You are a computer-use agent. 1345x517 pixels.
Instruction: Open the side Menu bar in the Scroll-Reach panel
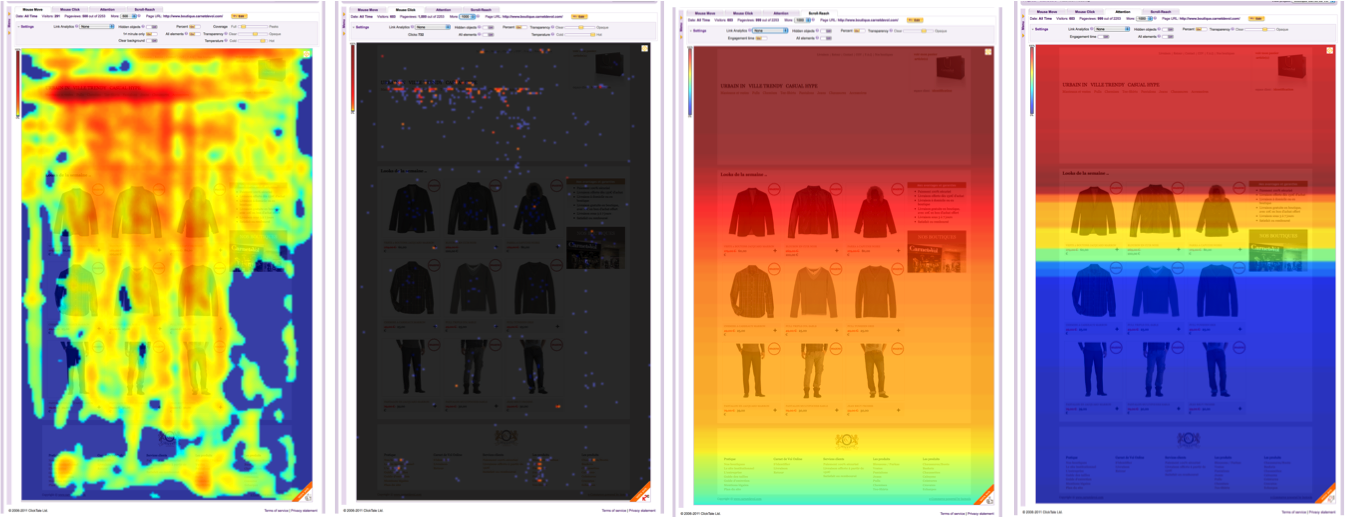pos(681,27)
